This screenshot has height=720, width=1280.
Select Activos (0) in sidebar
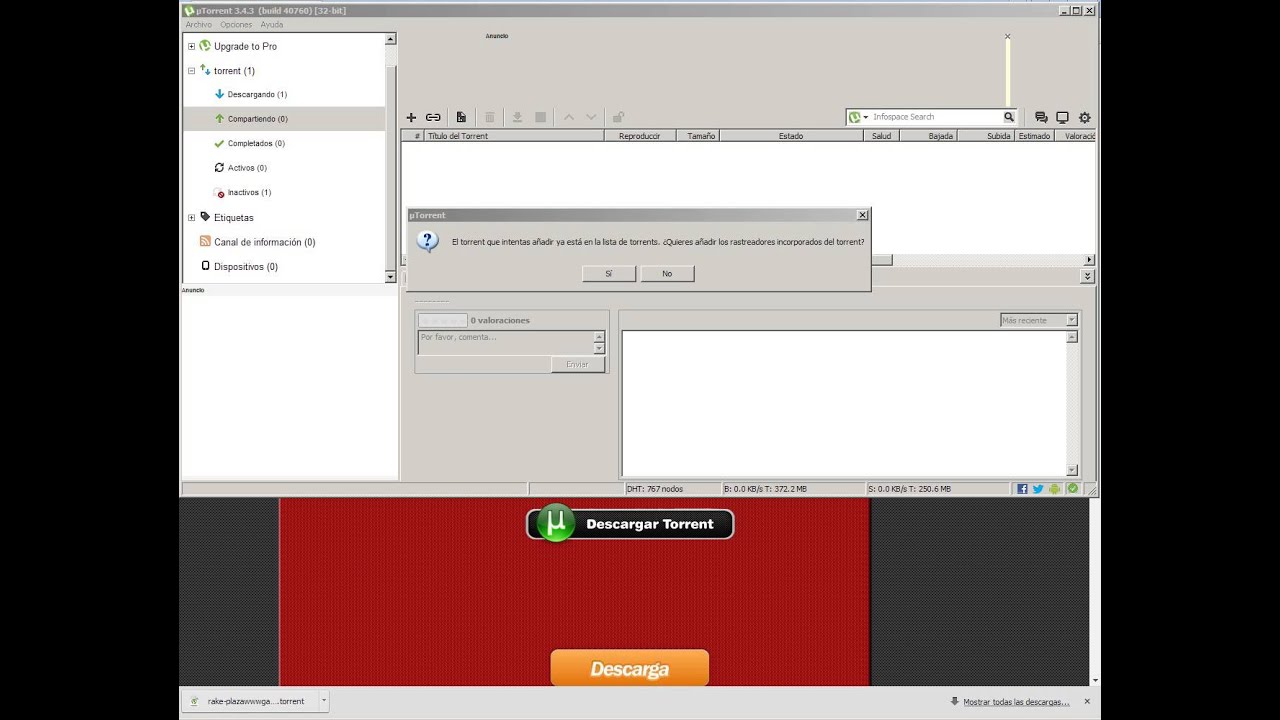pos(247,168)
